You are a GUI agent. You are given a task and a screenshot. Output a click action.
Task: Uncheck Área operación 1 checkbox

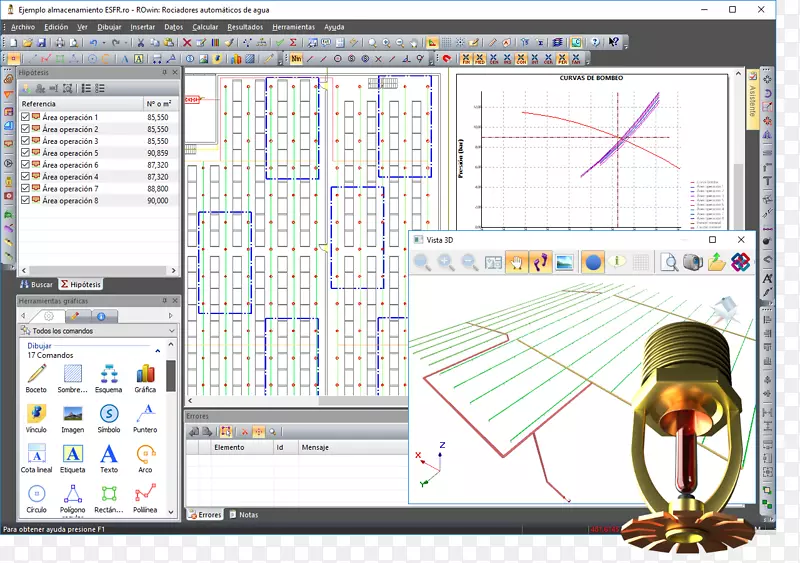pos(25,118)
